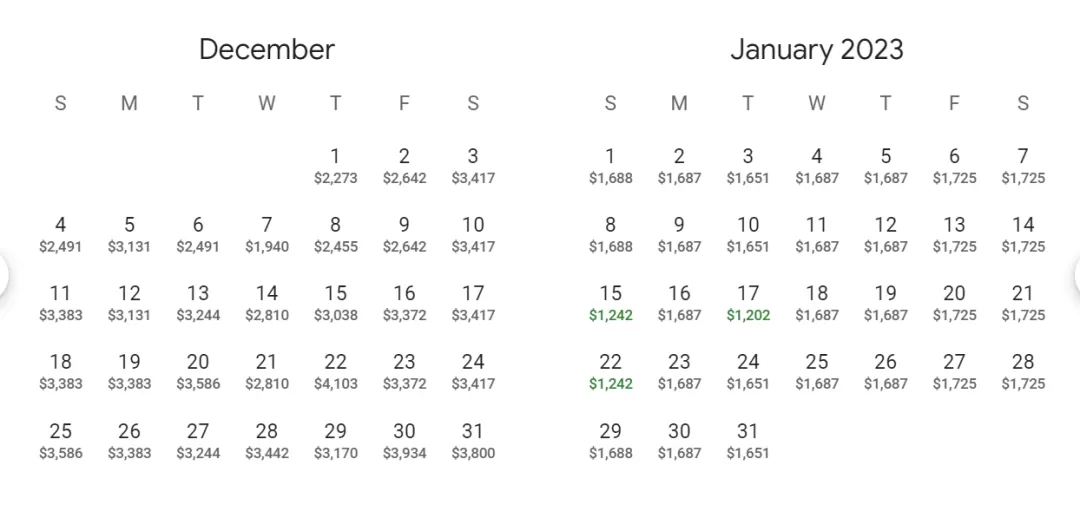Choose January 10 priced $1,651
This screenshot has height=531, width=1080.
coord(748,235)
